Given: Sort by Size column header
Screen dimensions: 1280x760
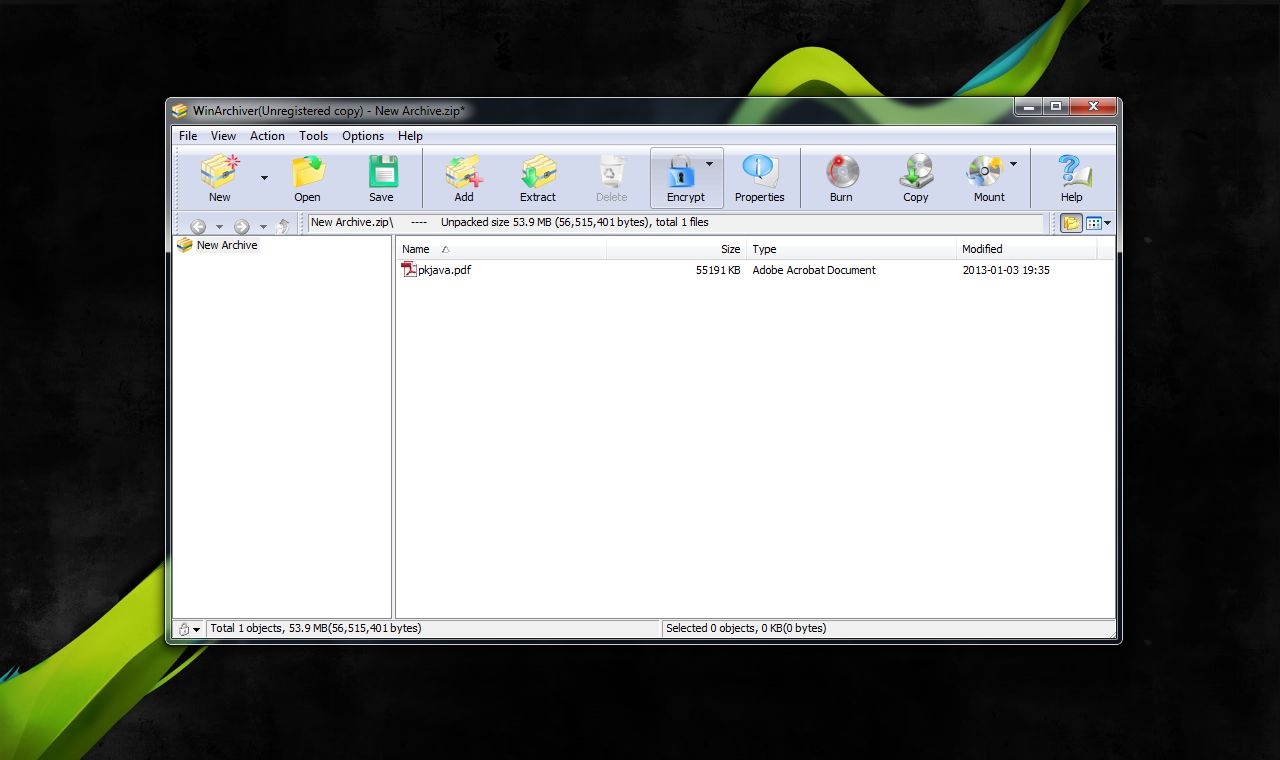Looking at the screenshot, I should tap(676, 249).
